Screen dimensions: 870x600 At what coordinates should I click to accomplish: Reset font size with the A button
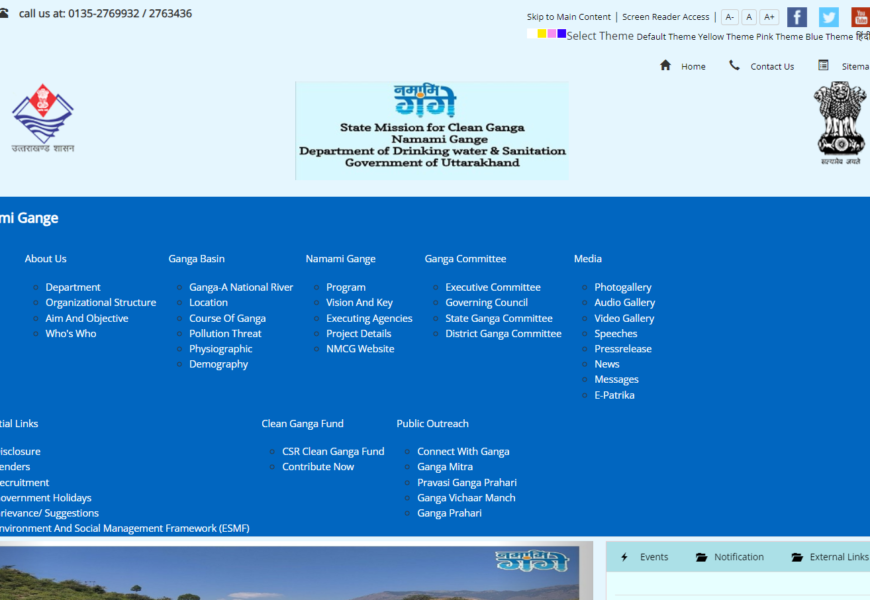[749, 17]
